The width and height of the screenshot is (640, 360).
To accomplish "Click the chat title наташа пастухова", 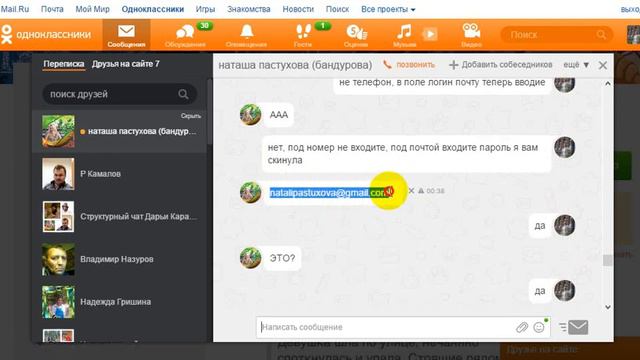I will point(295,65).
